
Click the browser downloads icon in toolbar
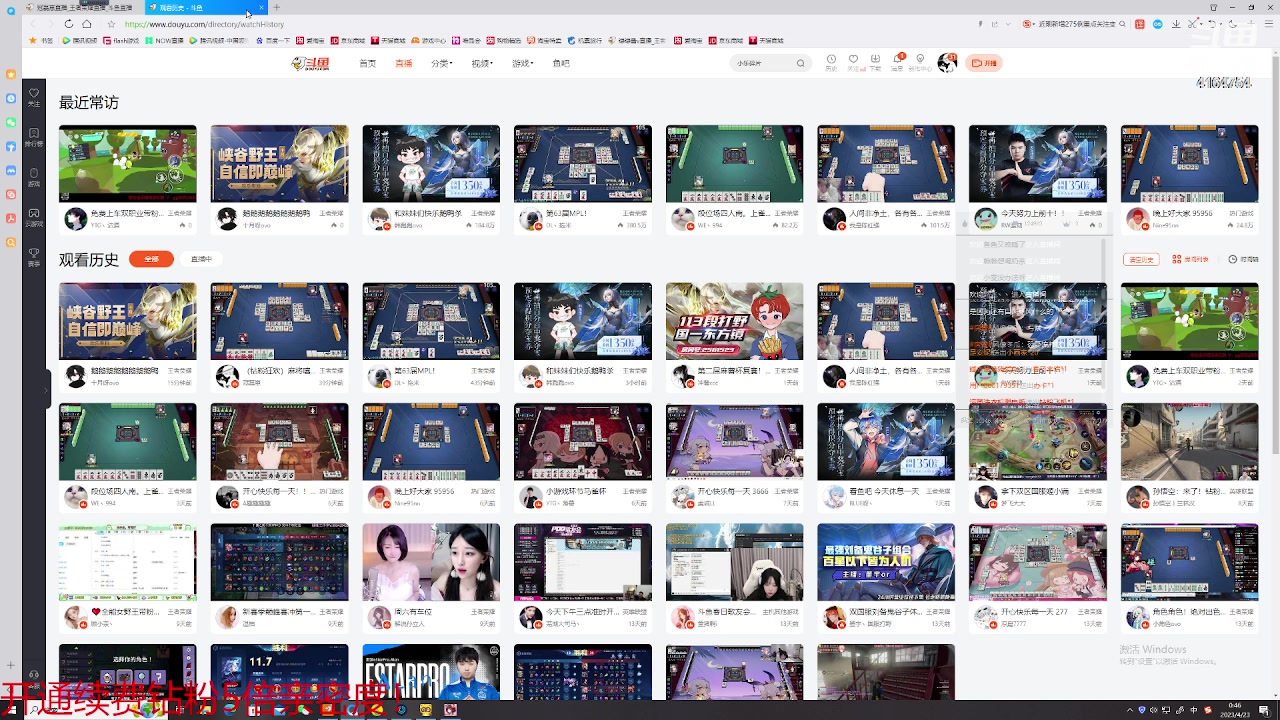point(1176,24)
